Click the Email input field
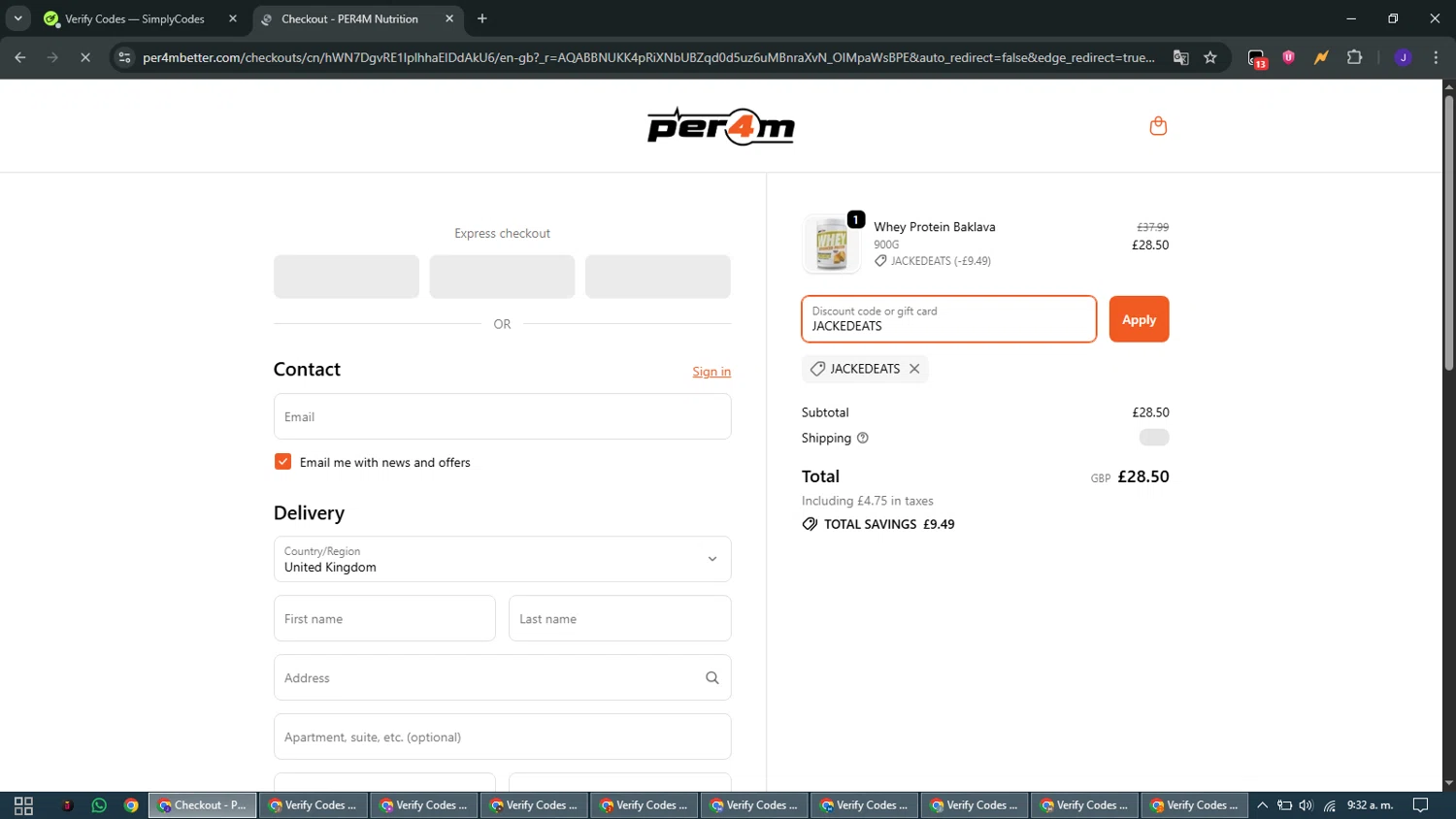The width and height of the screenshot is (1456, 819). [502, 416]
